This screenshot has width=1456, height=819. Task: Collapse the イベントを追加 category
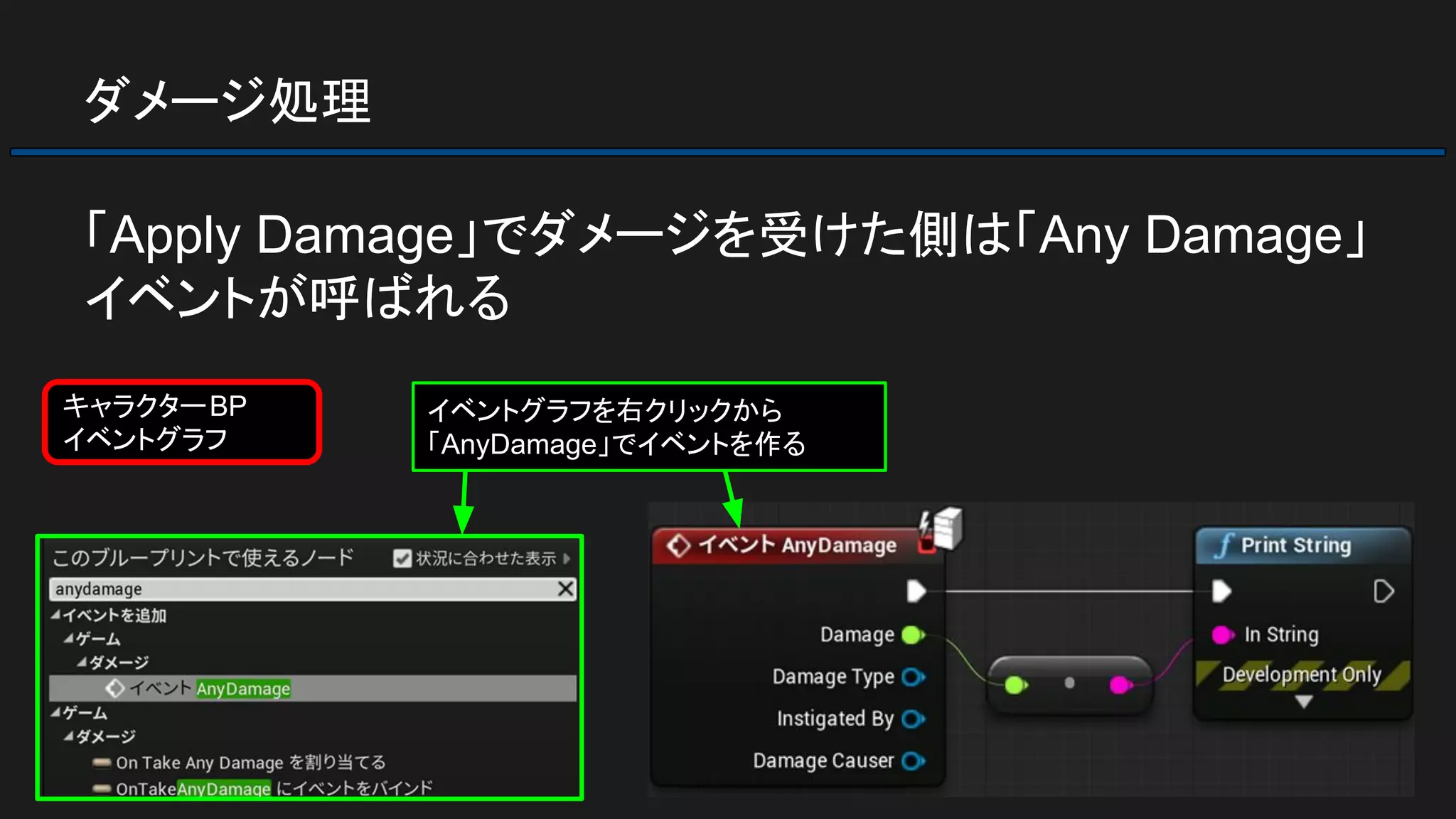(x=55, y=615)
